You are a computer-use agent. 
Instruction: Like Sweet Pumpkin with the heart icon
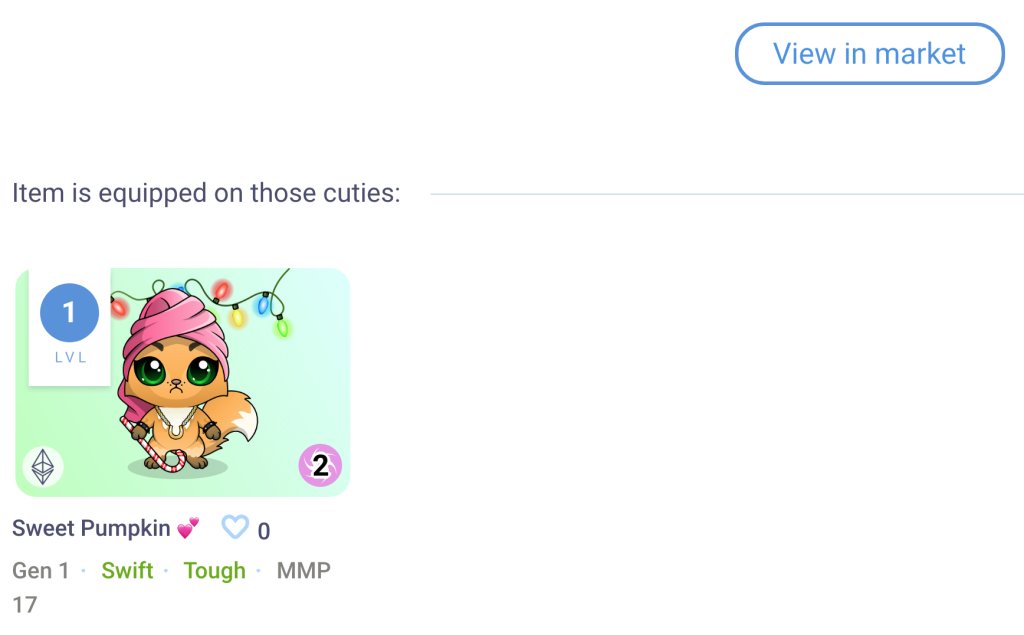pyautogui.click(x=234, y=527)
